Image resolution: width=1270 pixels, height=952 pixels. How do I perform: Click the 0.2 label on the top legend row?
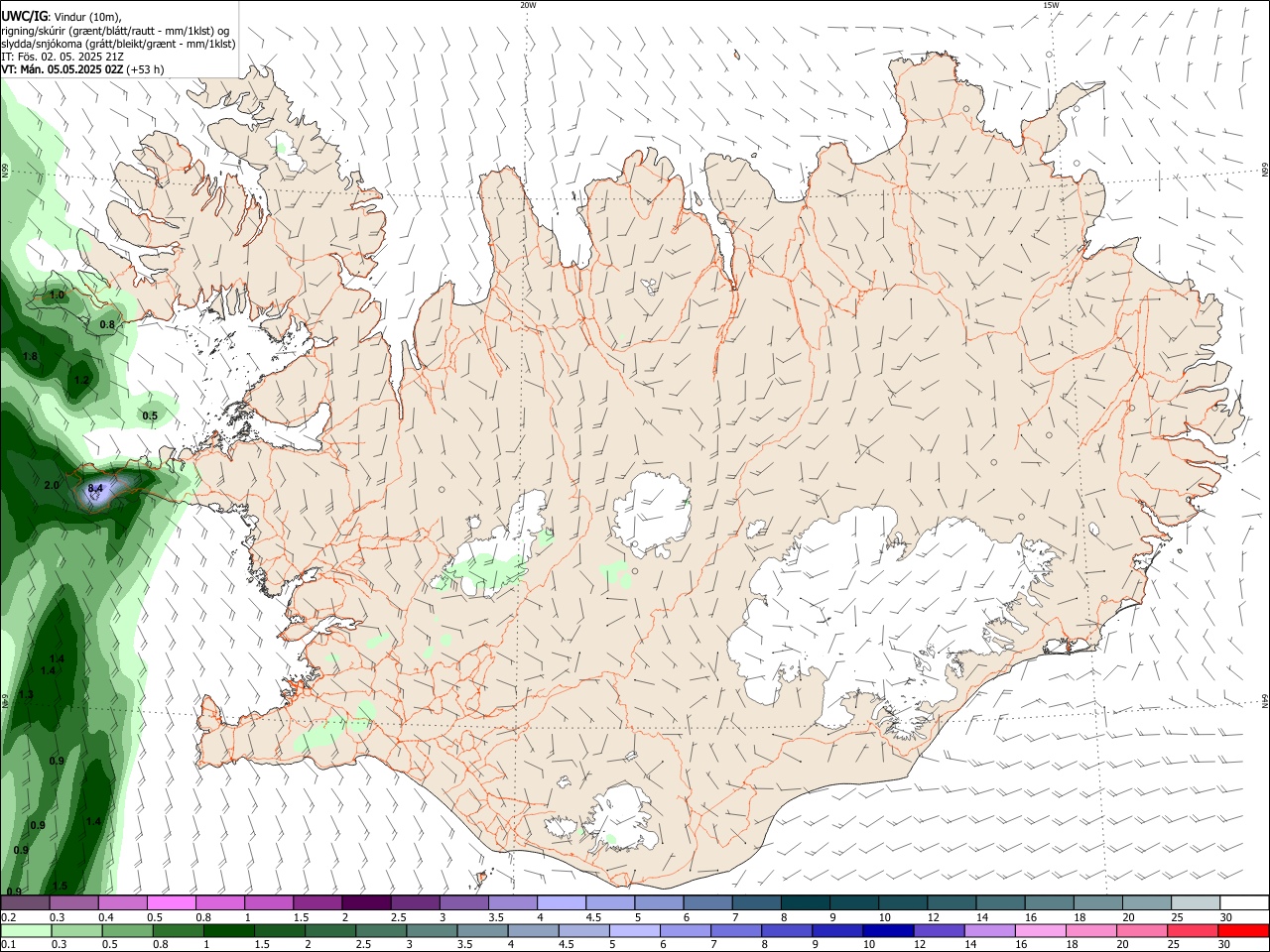point(8,917)
